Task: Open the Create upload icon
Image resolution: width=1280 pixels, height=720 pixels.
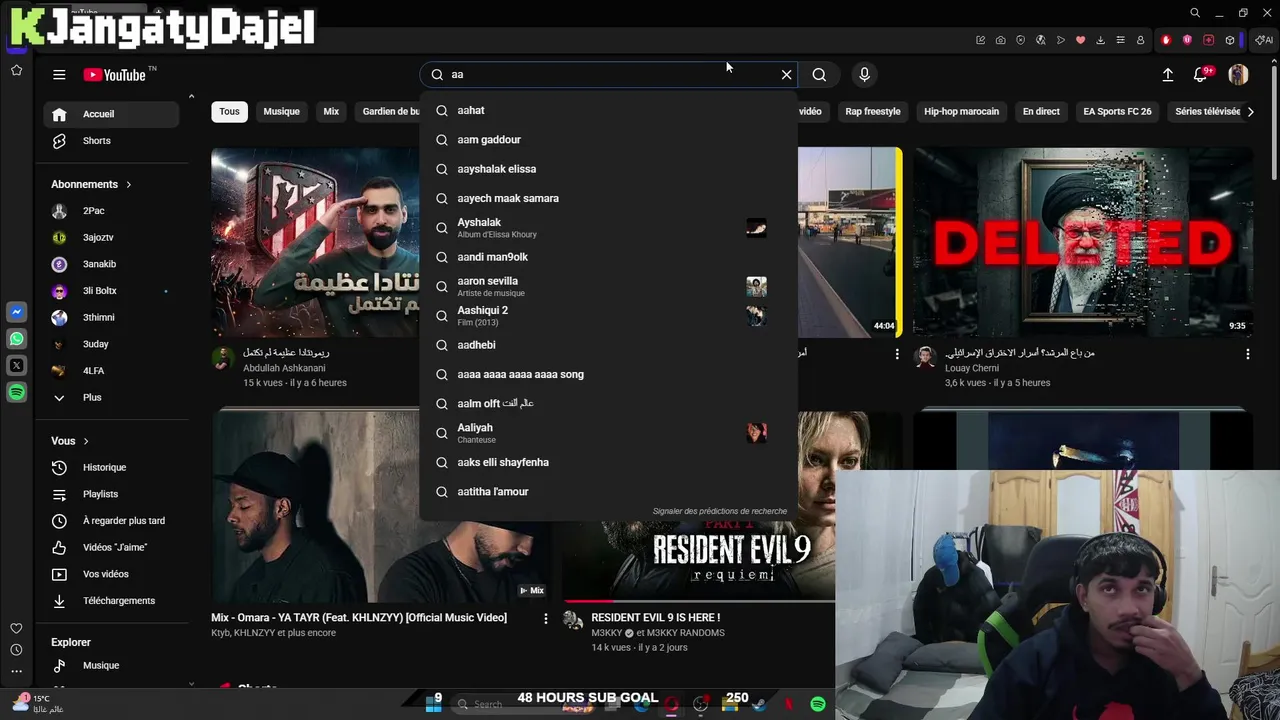Action: [1167, 75]
